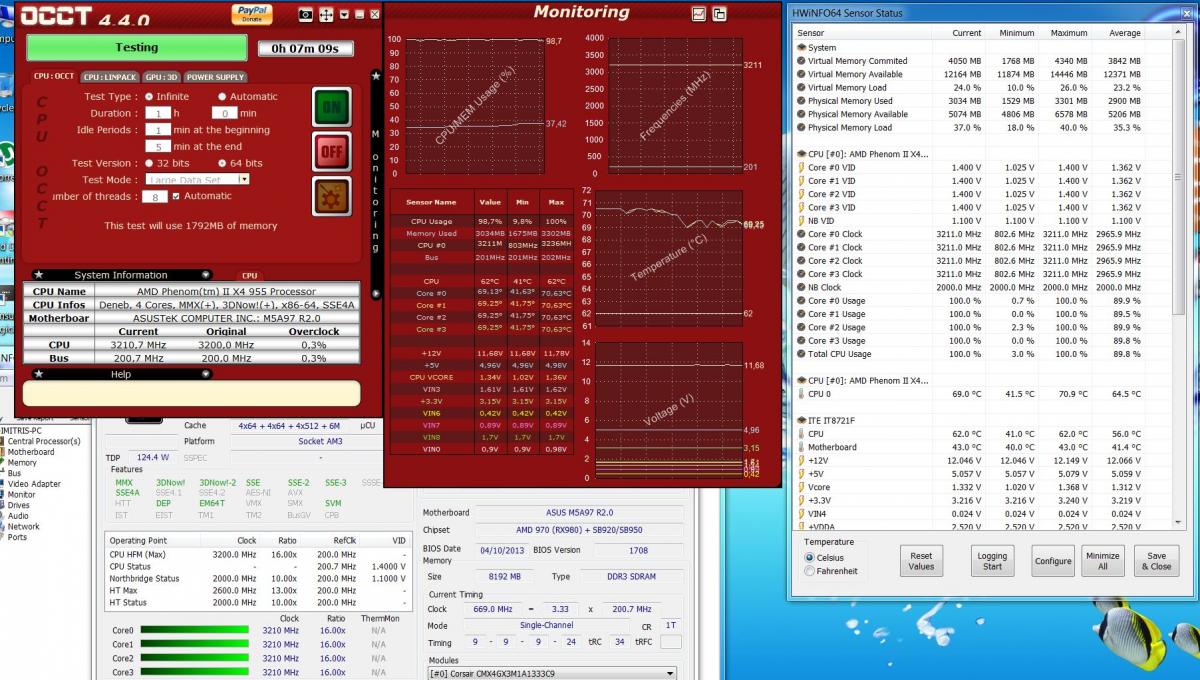Click the icon beside Virtual Memory Commited

click(x=801, y=61)
